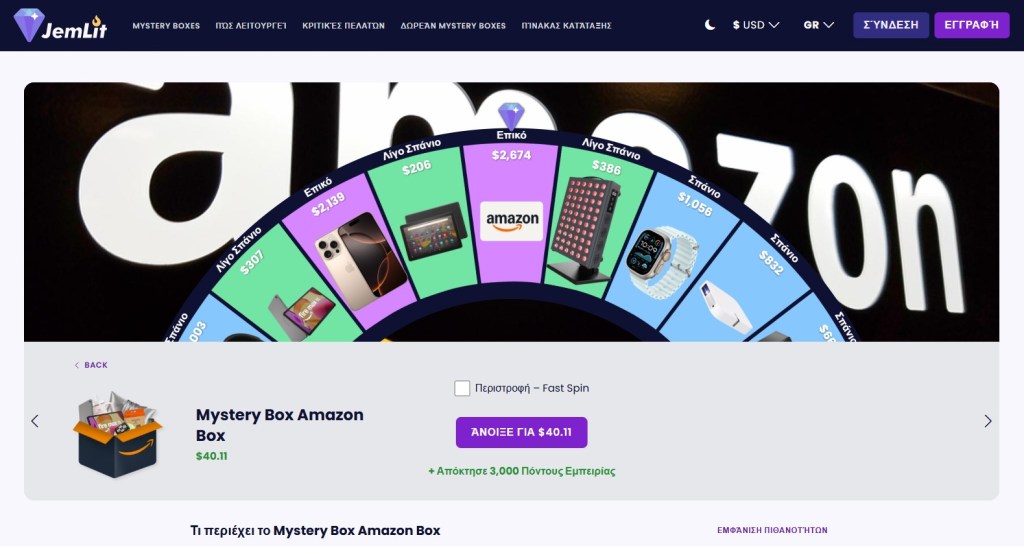This screenshot has height=546, width=1024.
Task: Click the Σύνδεση login button
Action: click(891, 25)
